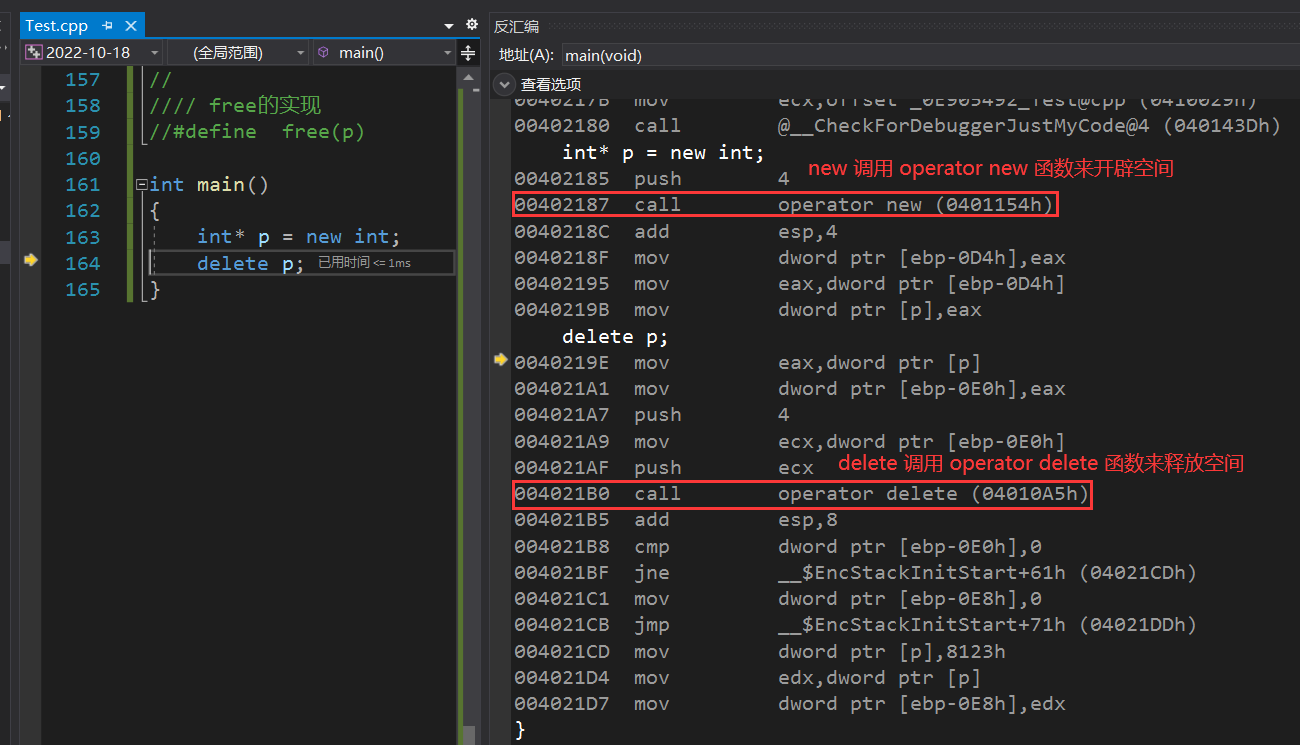Pin the Test.cpp tab

click(x=108, y=26)
